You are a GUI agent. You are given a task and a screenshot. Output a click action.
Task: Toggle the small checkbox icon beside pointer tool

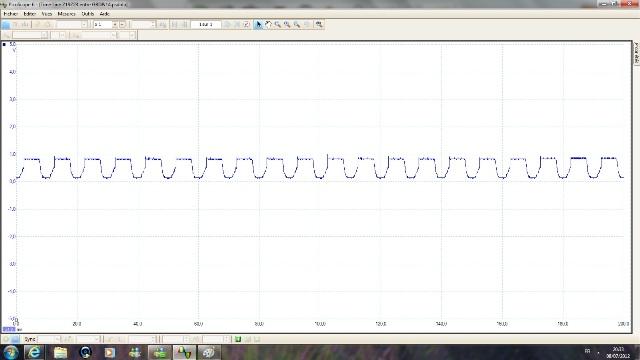point(247,24)
